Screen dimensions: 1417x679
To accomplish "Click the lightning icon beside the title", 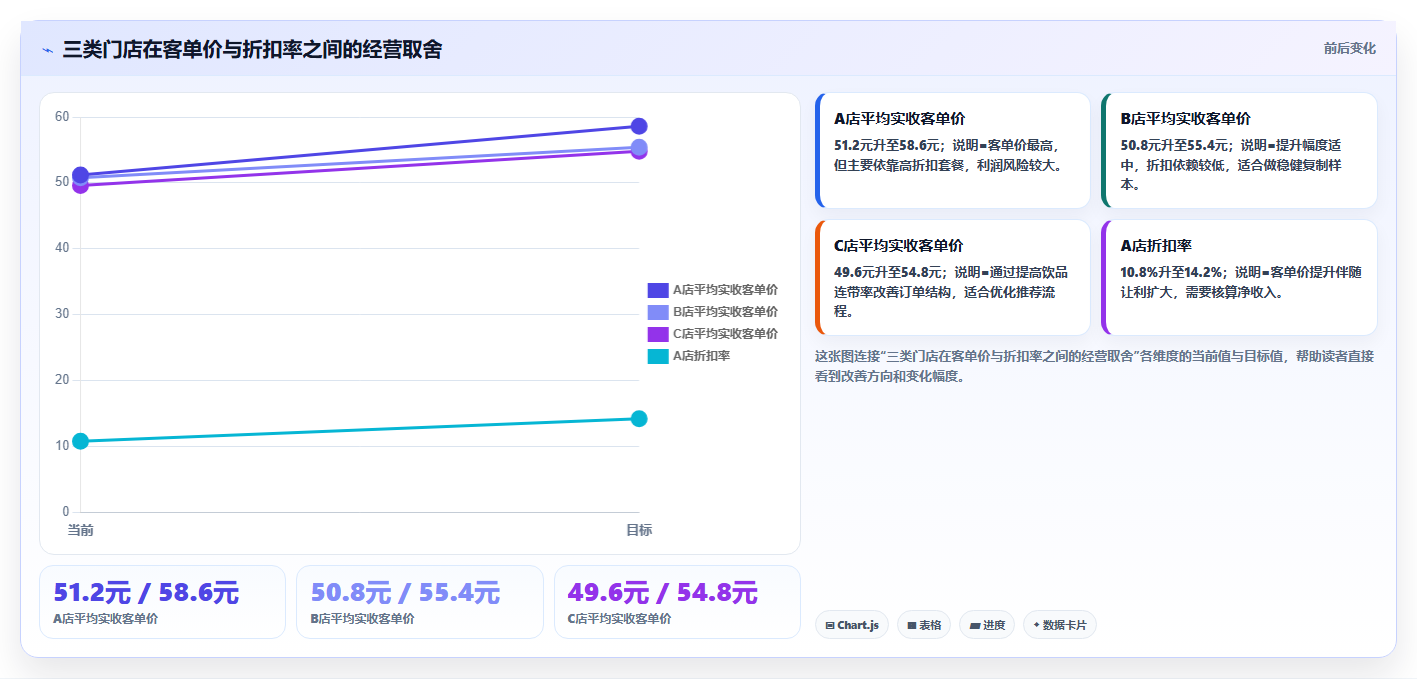I will click(47, 49).
